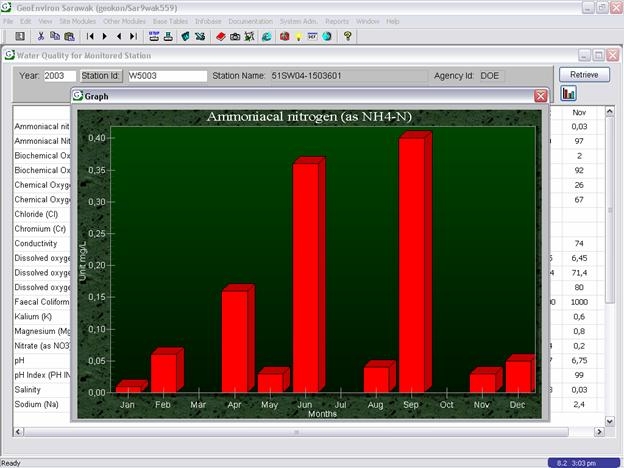The image size is (624, 468).
Task: Open the Base Tables menu
Action: [169, 21]
